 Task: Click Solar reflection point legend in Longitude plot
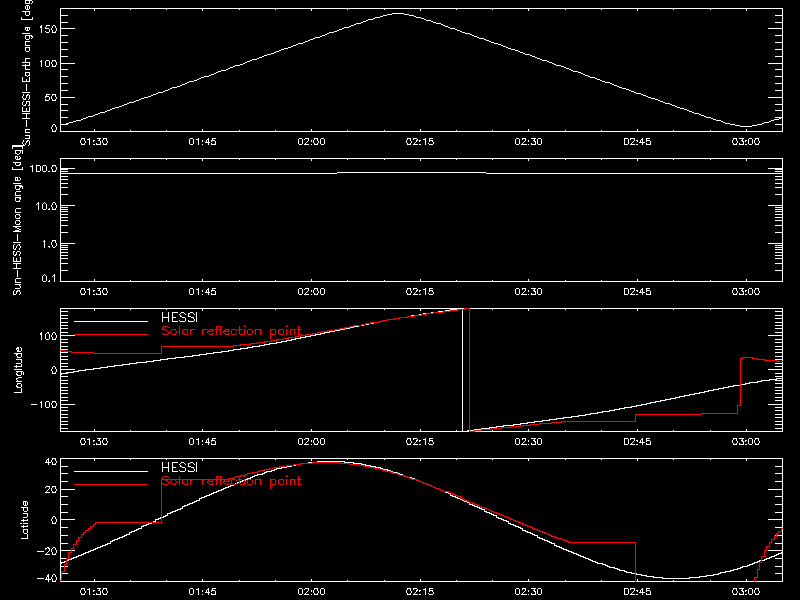[231, 331]
